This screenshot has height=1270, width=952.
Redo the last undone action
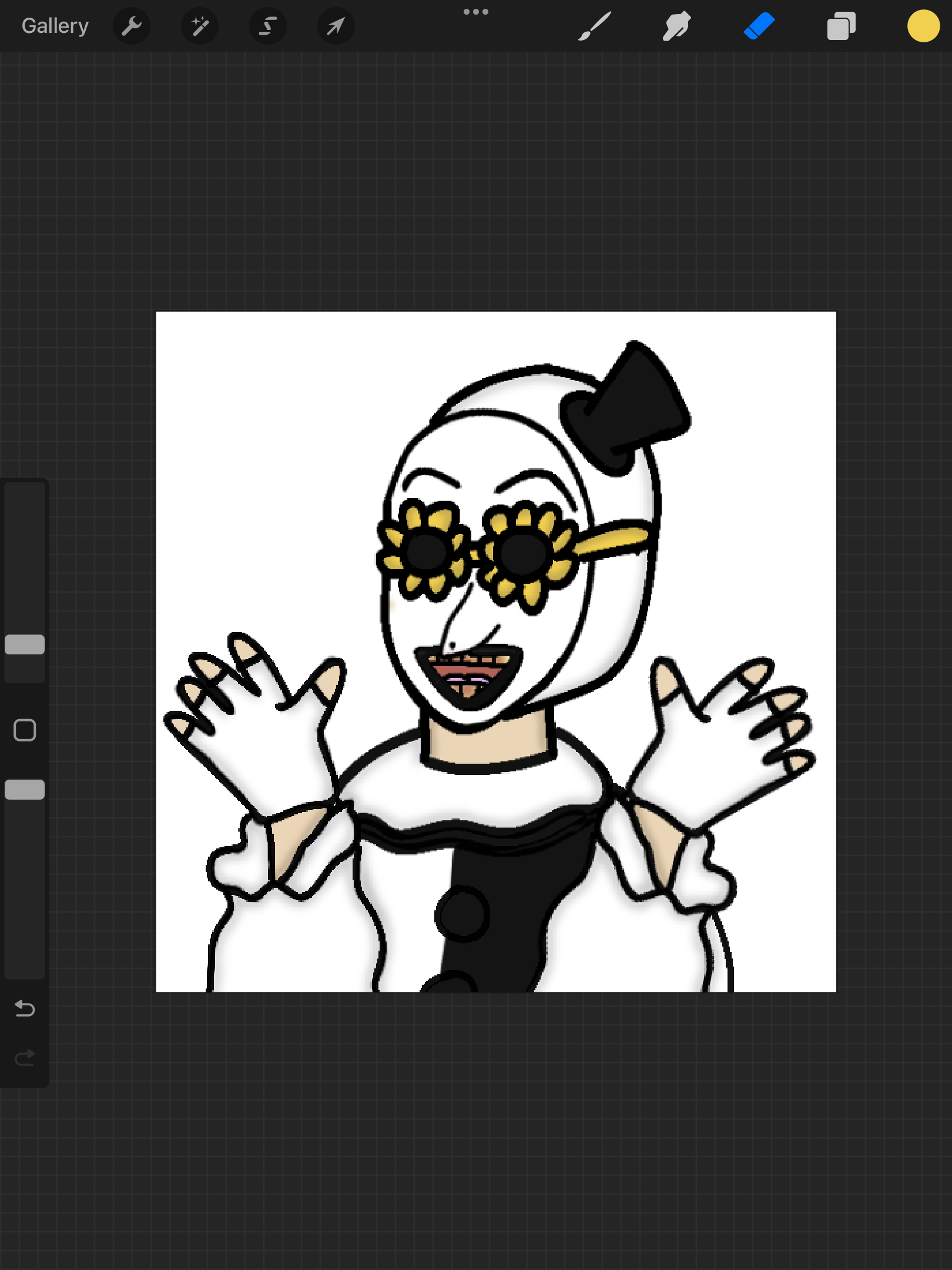(x=25, y=1058)
